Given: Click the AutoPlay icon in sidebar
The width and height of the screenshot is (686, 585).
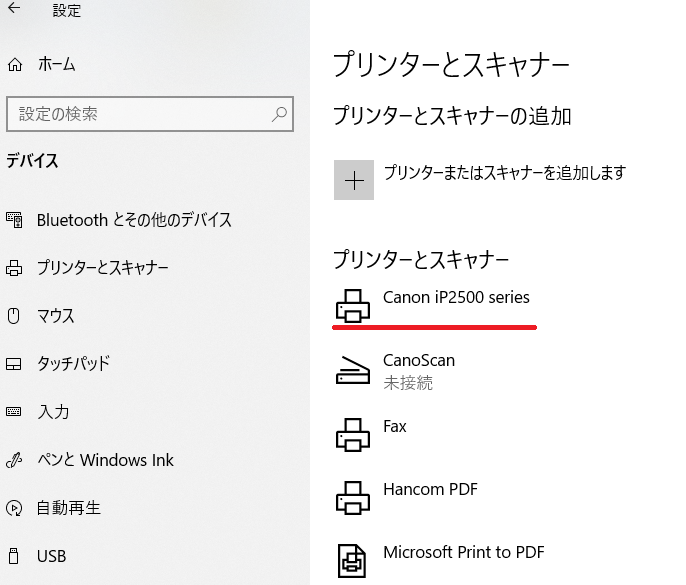Looking at the screenshot, I should pyautogui.click(x=14, y=508).
